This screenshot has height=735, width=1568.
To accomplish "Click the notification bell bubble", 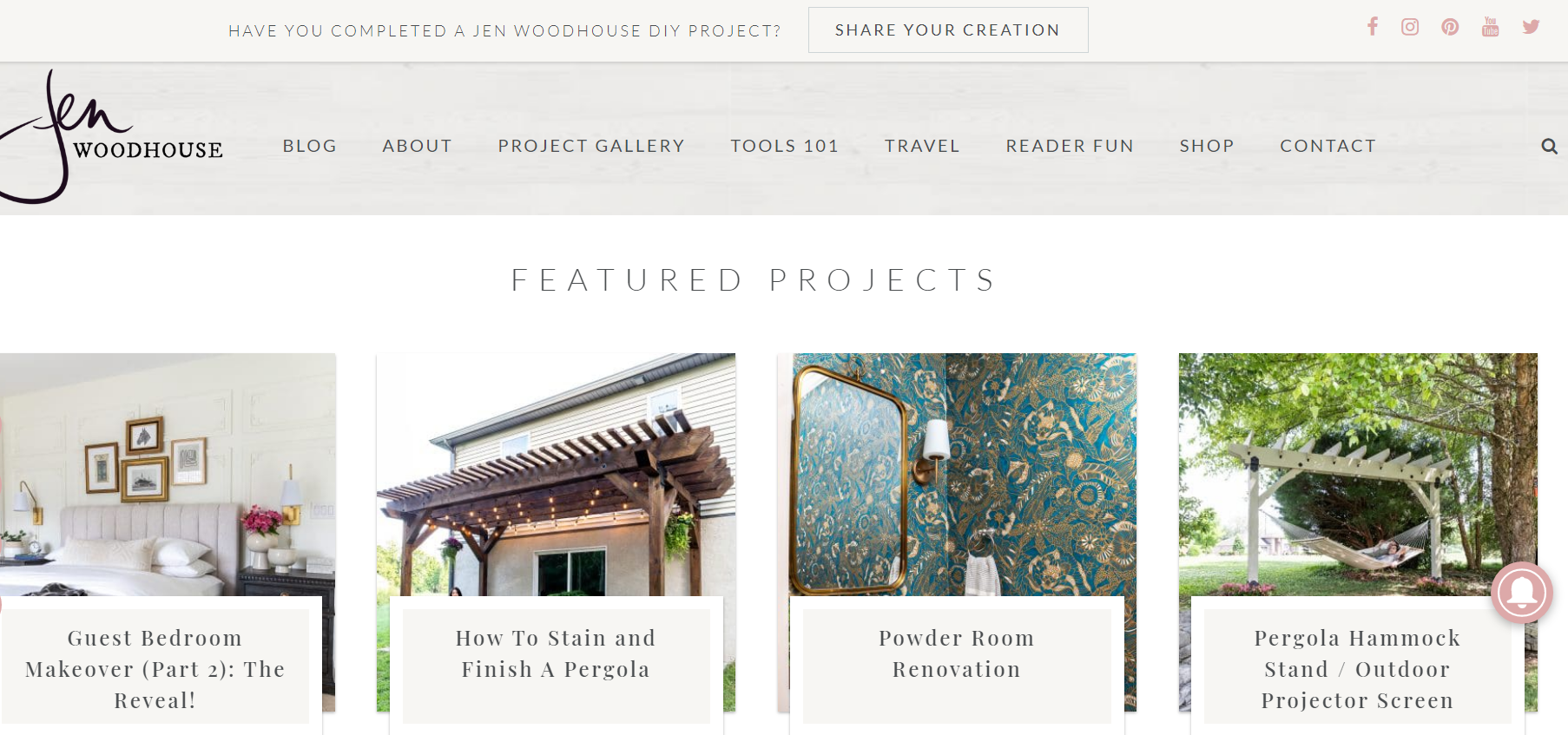I will [x=1522, y=593].
